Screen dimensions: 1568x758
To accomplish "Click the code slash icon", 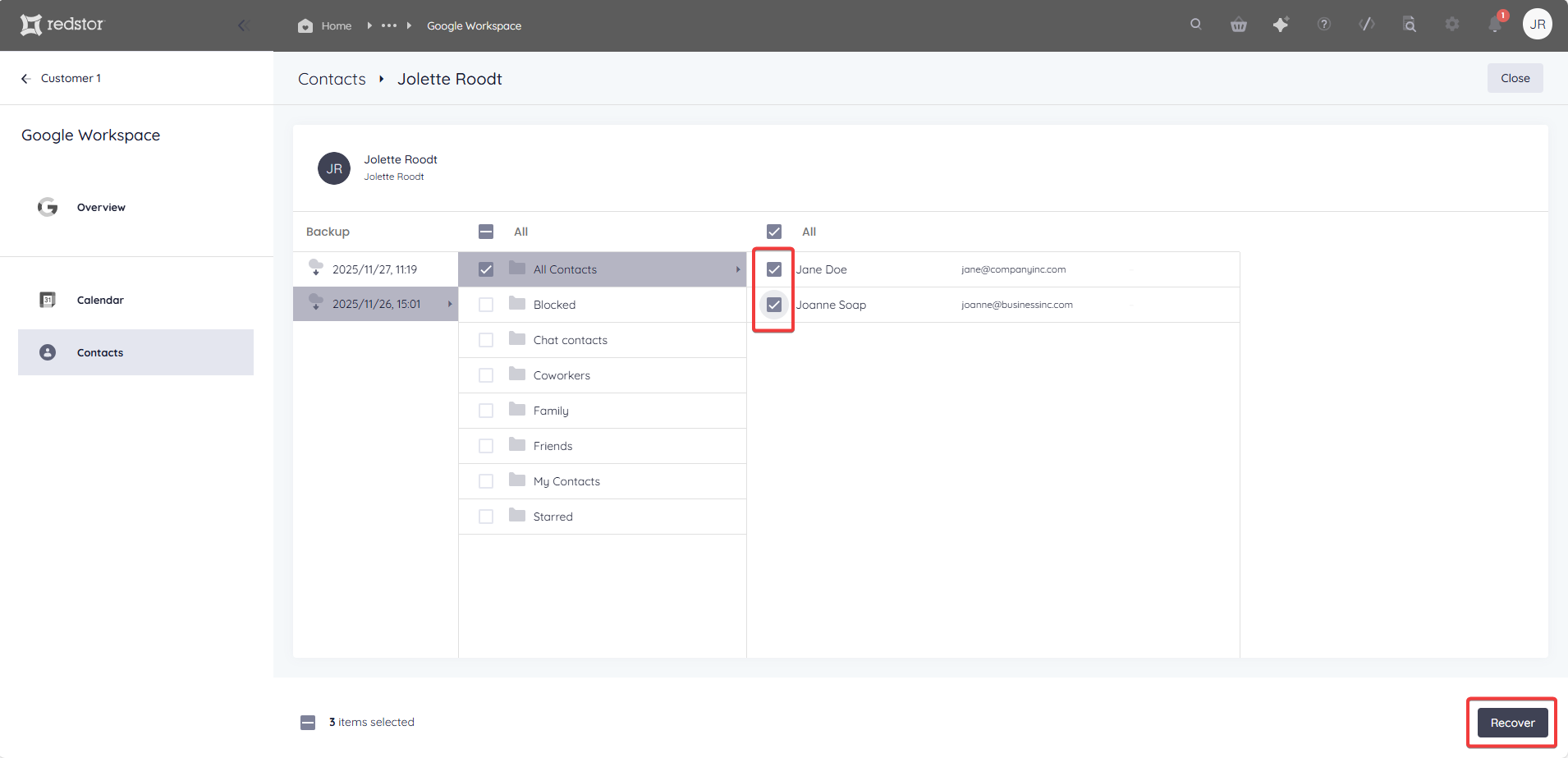I will click(x=1367, y=25).
